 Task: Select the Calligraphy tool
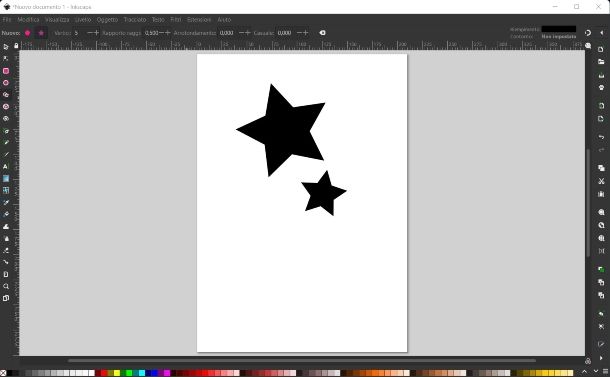[6, 154]
